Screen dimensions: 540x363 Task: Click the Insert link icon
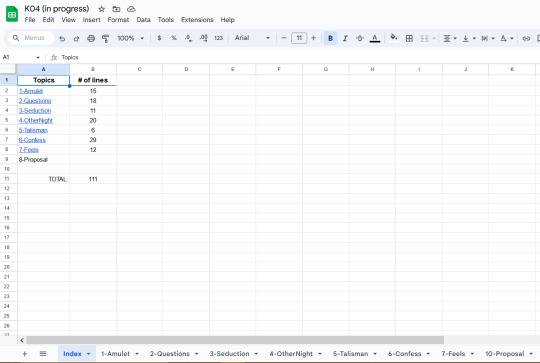[x=526, y=38]
